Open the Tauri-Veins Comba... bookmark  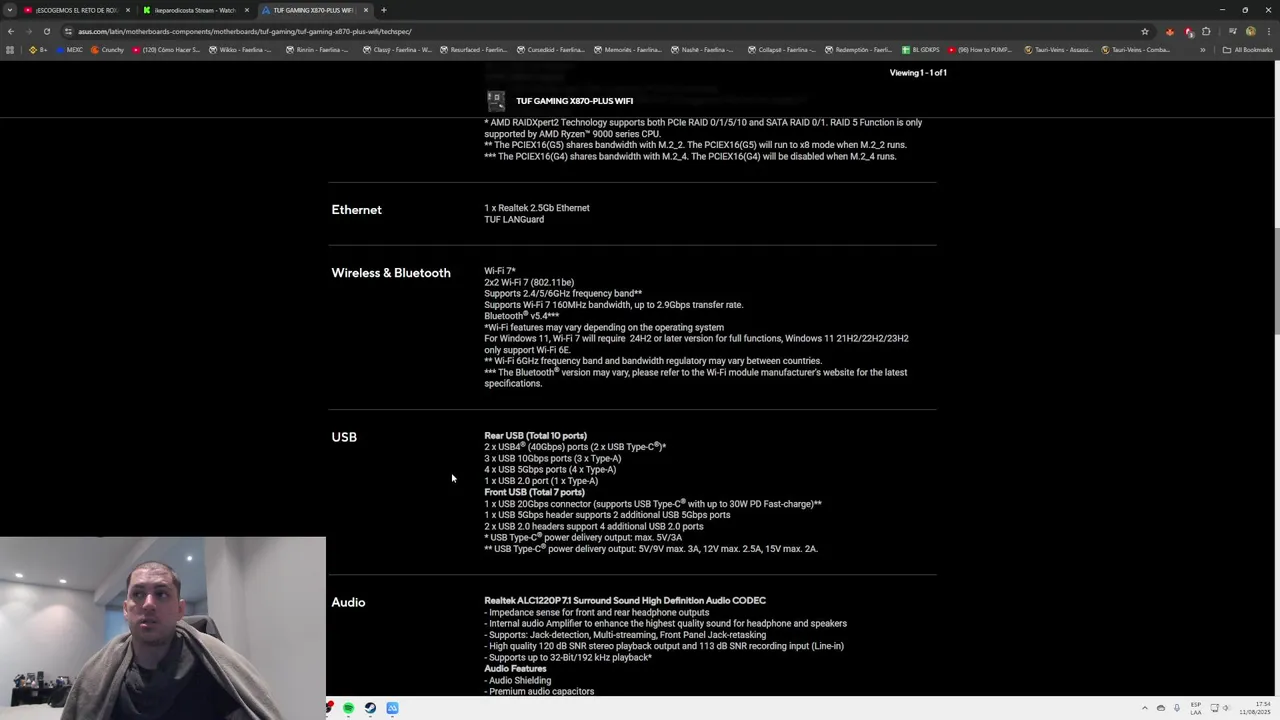[x=1137, y=50]
